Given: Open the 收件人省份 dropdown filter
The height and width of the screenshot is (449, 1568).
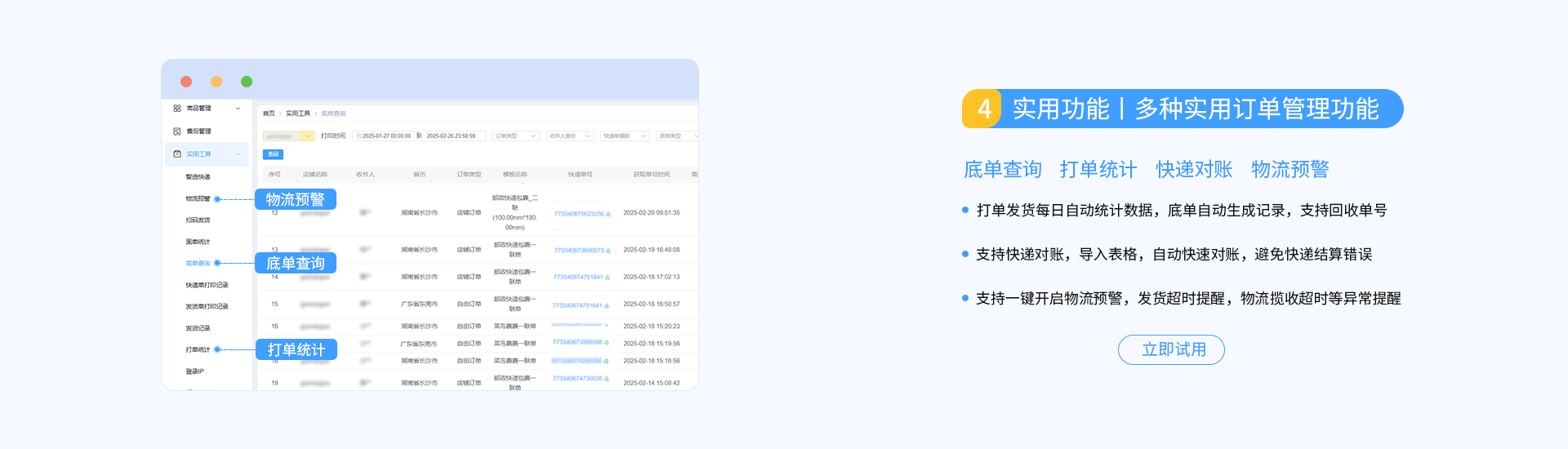Looking at the screenshot, I should coord(569,136).
